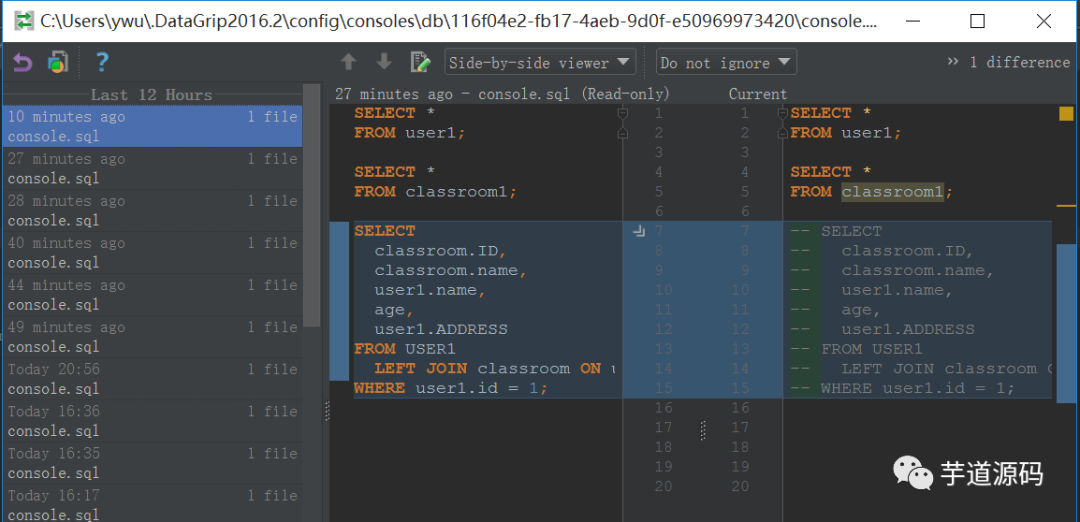
Task: Select the '49 minutes ago' console.sql revision
Action: [x=152, y=337]
